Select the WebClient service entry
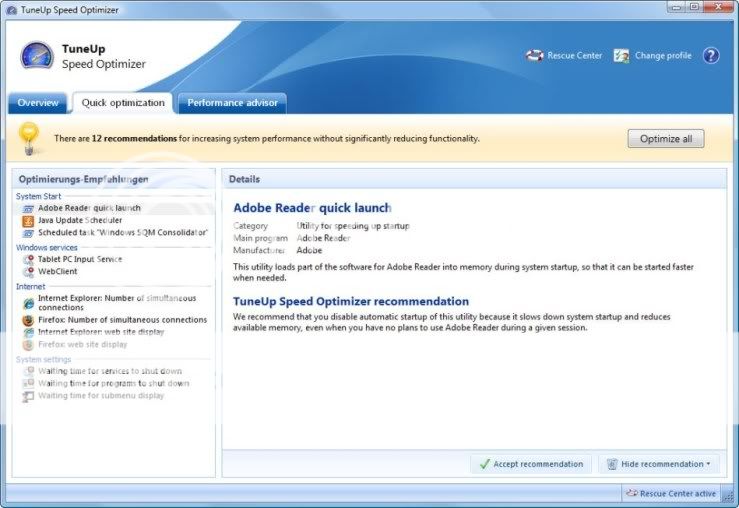 click(57, 271)
